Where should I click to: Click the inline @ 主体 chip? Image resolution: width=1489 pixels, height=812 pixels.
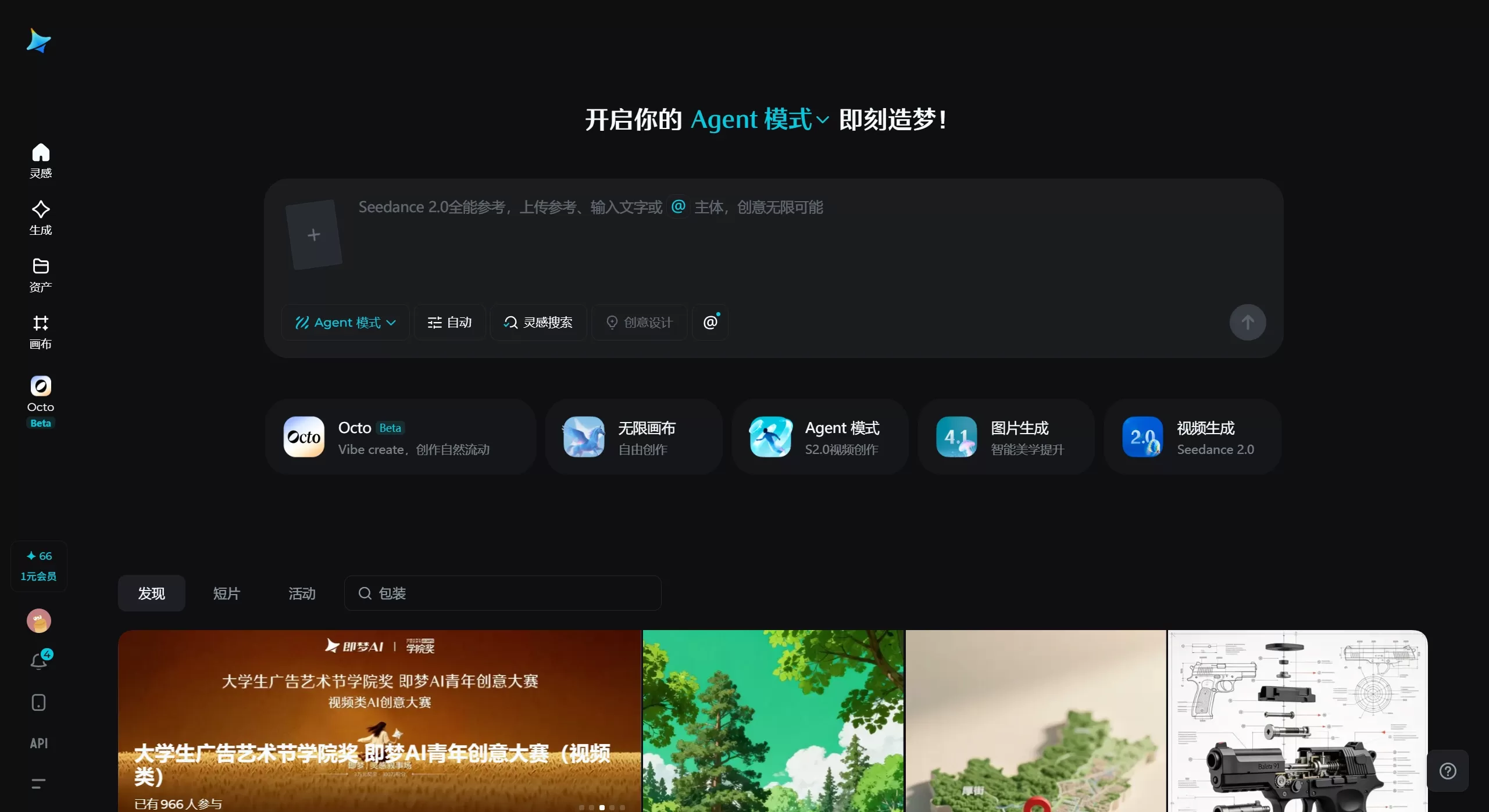pyautogui.click(x=679, y=206)
